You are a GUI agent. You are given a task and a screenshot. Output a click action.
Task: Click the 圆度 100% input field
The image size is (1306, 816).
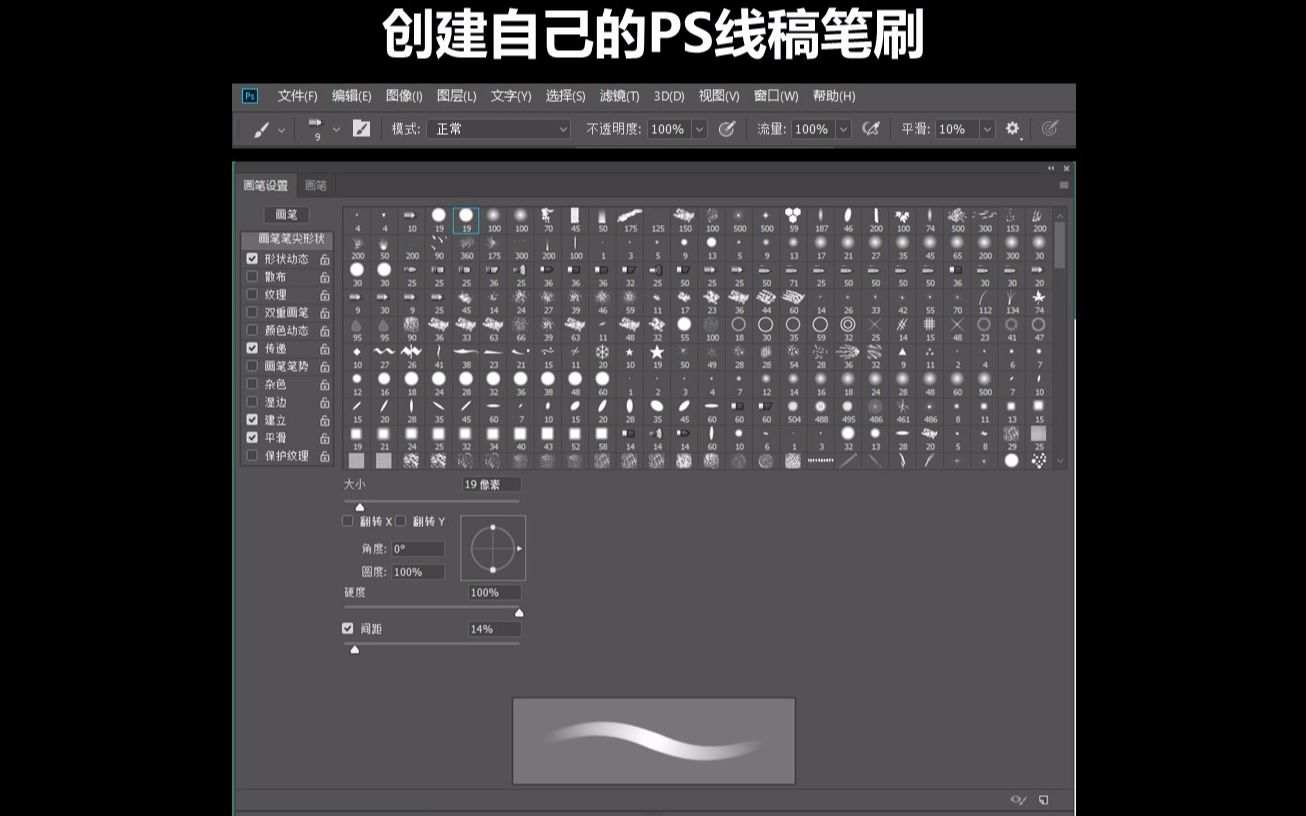coord(417,572)
